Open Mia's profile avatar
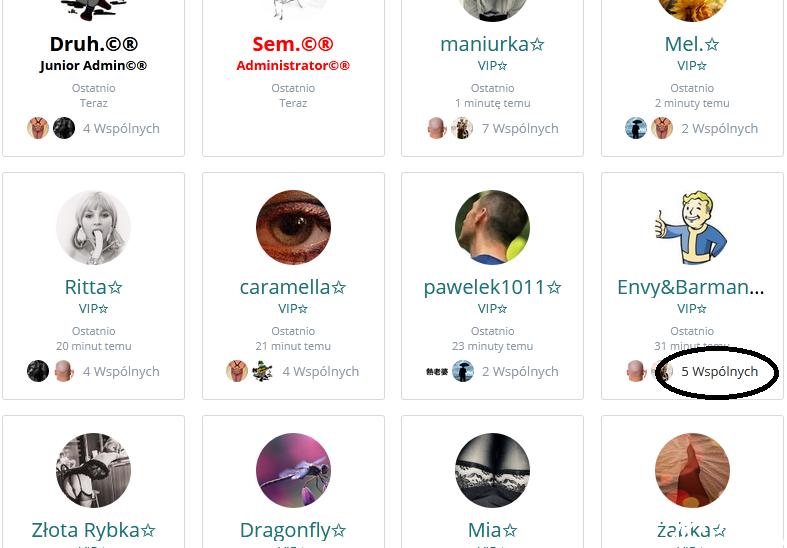The image size is (787, 548). 492,470
